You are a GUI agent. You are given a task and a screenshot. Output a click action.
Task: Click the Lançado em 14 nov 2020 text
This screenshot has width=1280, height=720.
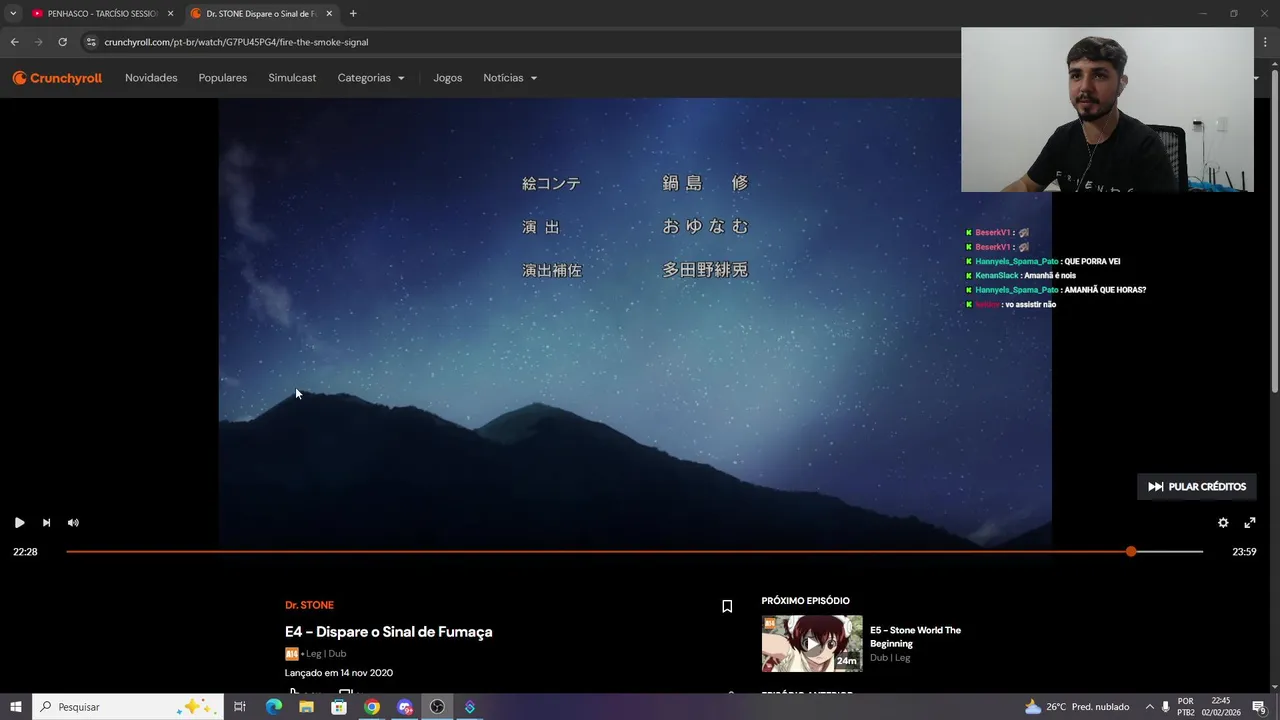pyautogui.click(x=339, y=673)
